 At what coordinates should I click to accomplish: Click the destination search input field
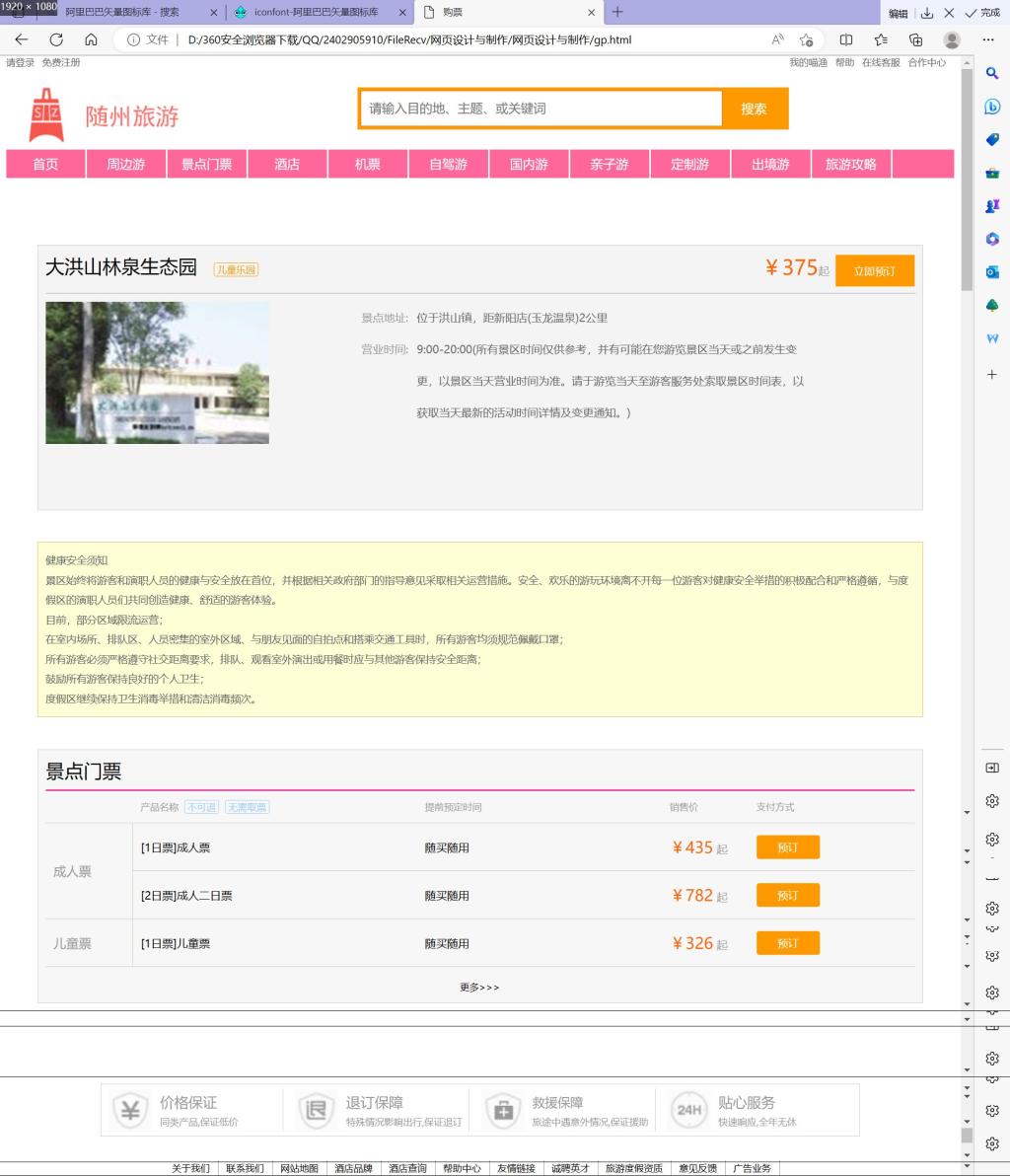pyautogui.click(x=541, y=109)
